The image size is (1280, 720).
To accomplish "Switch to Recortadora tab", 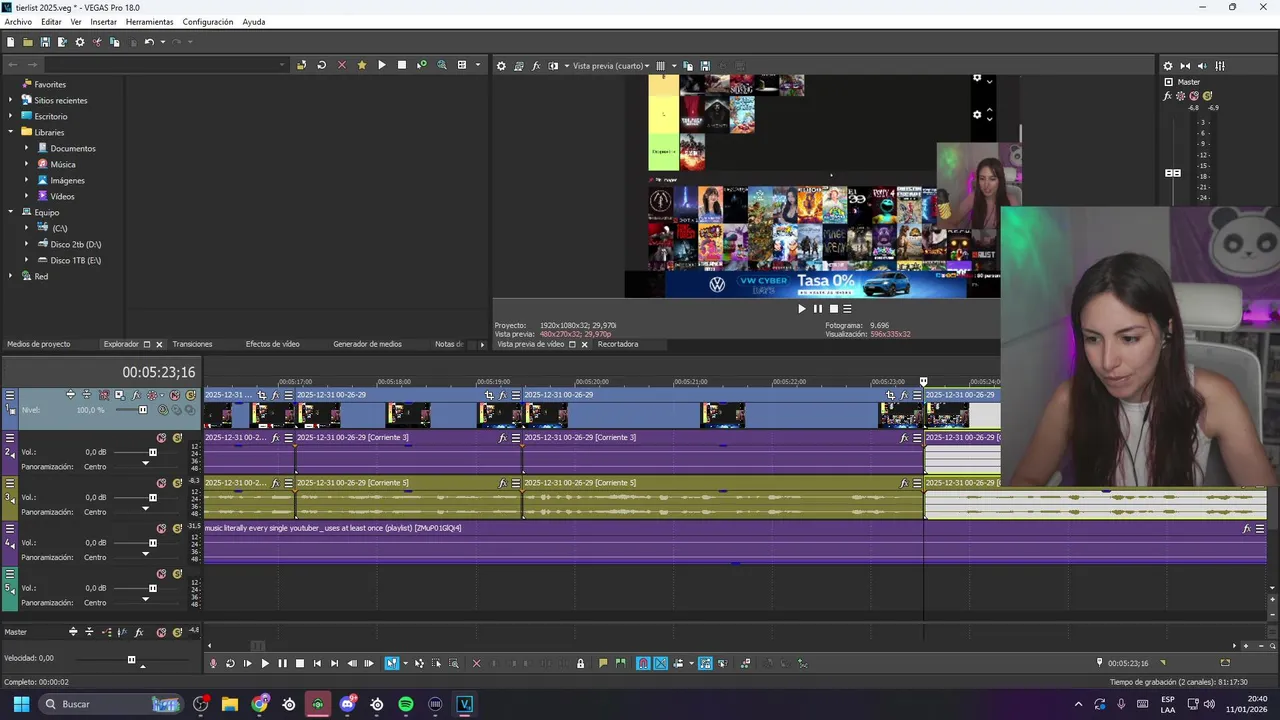I will coord(618,344).
